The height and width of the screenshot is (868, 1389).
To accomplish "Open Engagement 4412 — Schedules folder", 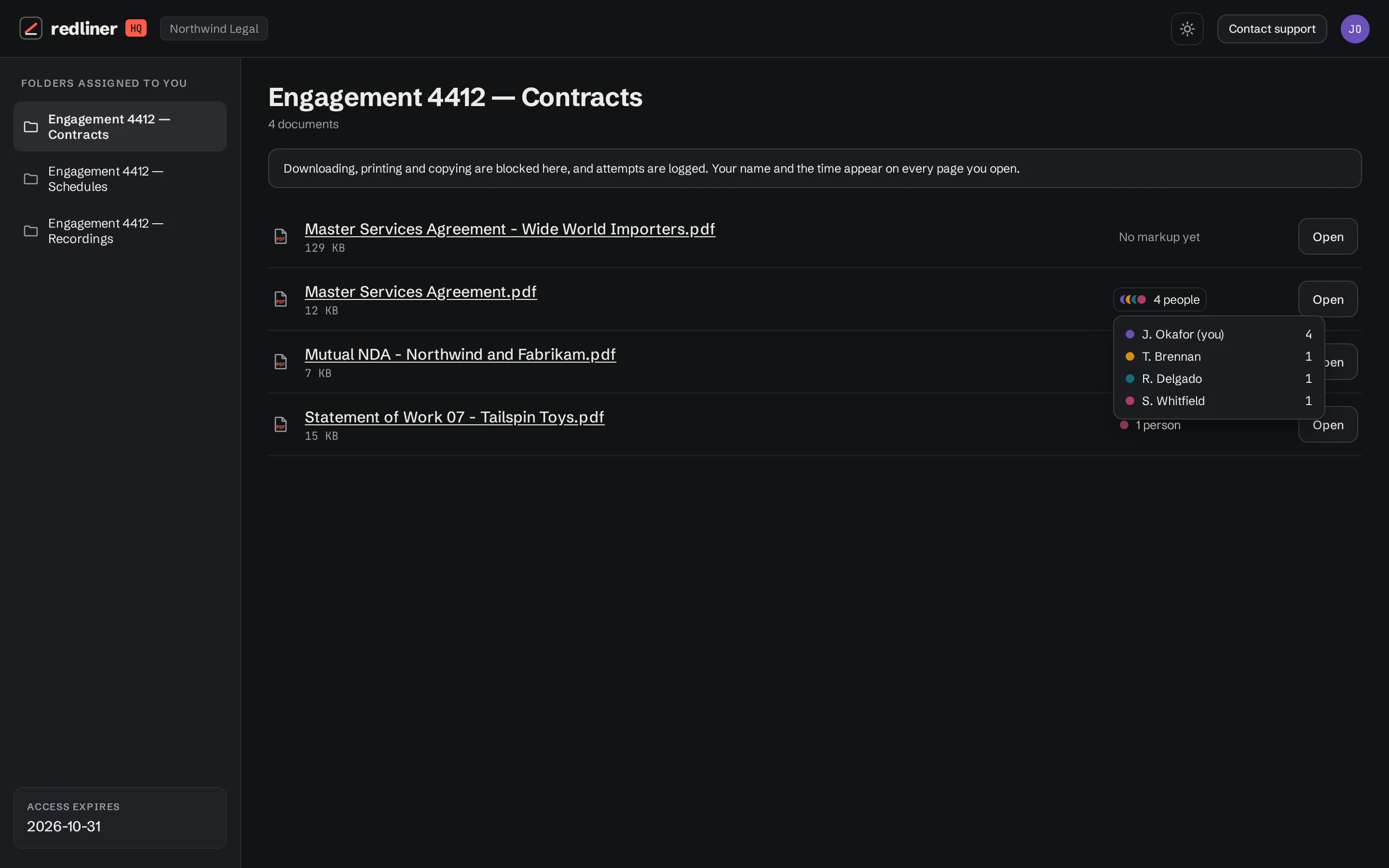I will [120, 178].
